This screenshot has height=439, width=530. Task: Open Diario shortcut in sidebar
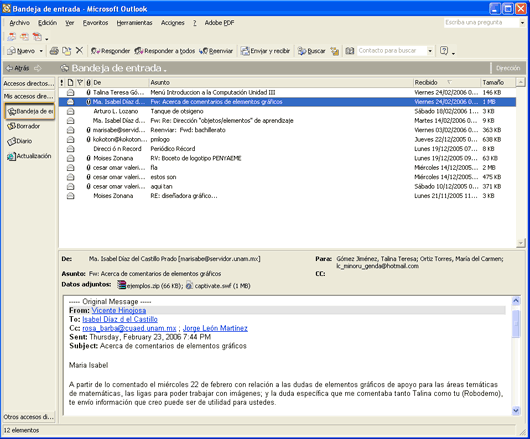click(20, 141)
